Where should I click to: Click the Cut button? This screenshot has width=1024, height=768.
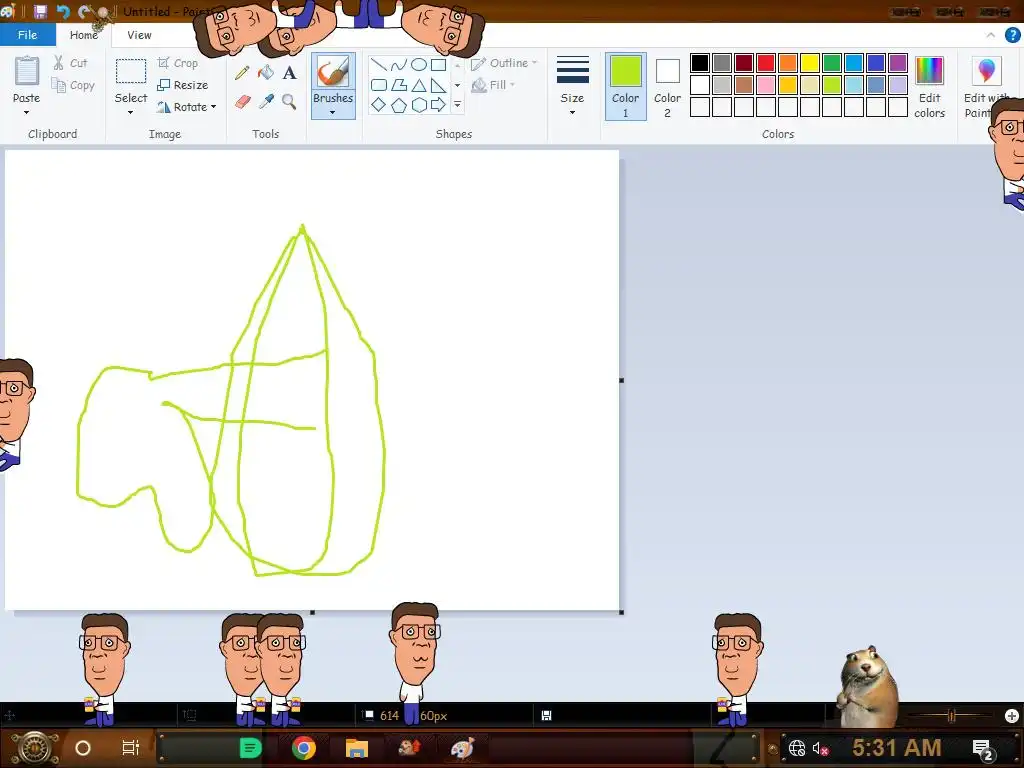(70, 63)
